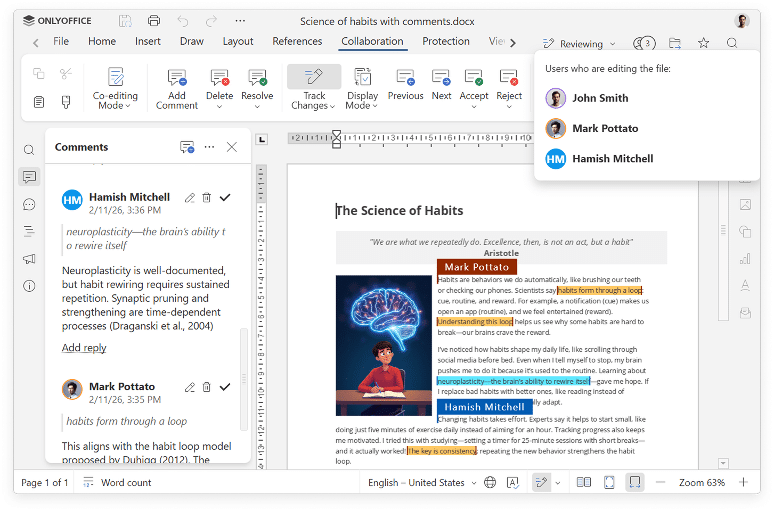Screen dimensions: 774x512
Task: Open the Comments panel from left sidebar
Action: coord(29,177)
